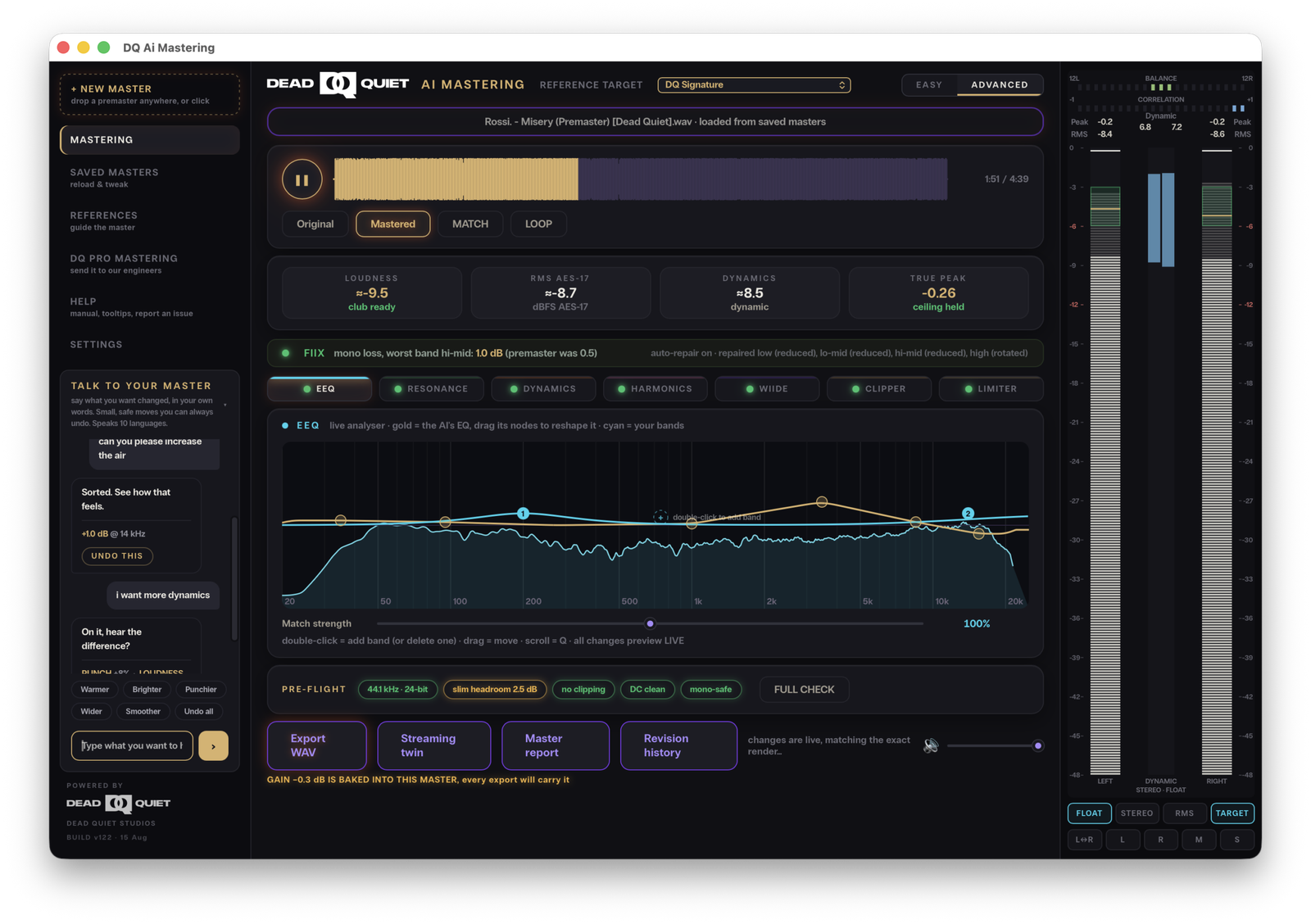Apply the Smoother quick suggestion
The height and width of the screenshot is (924, 1311).
pyautogui.click(x=143, y=712)
